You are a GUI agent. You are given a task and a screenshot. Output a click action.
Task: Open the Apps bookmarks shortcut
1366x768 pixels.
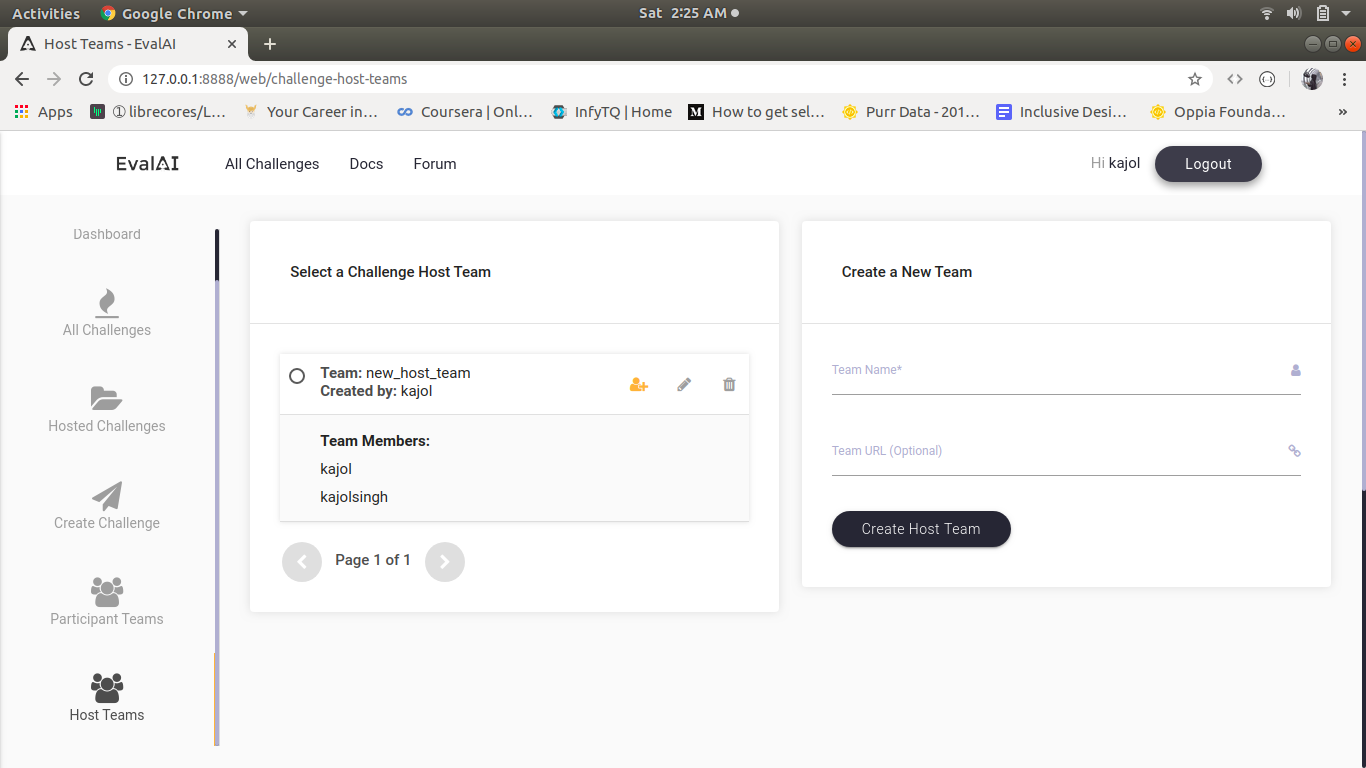(43, 112)
